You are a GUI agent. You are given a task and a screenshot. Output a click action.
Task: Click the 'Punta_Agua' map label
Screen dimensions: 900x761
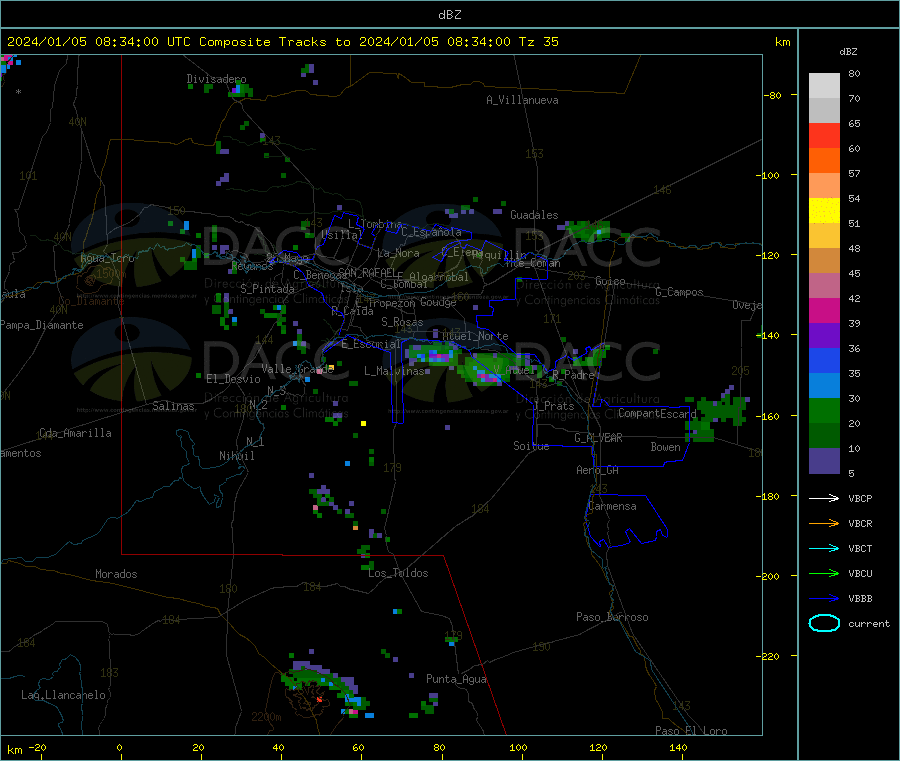(x=456, y=679)
